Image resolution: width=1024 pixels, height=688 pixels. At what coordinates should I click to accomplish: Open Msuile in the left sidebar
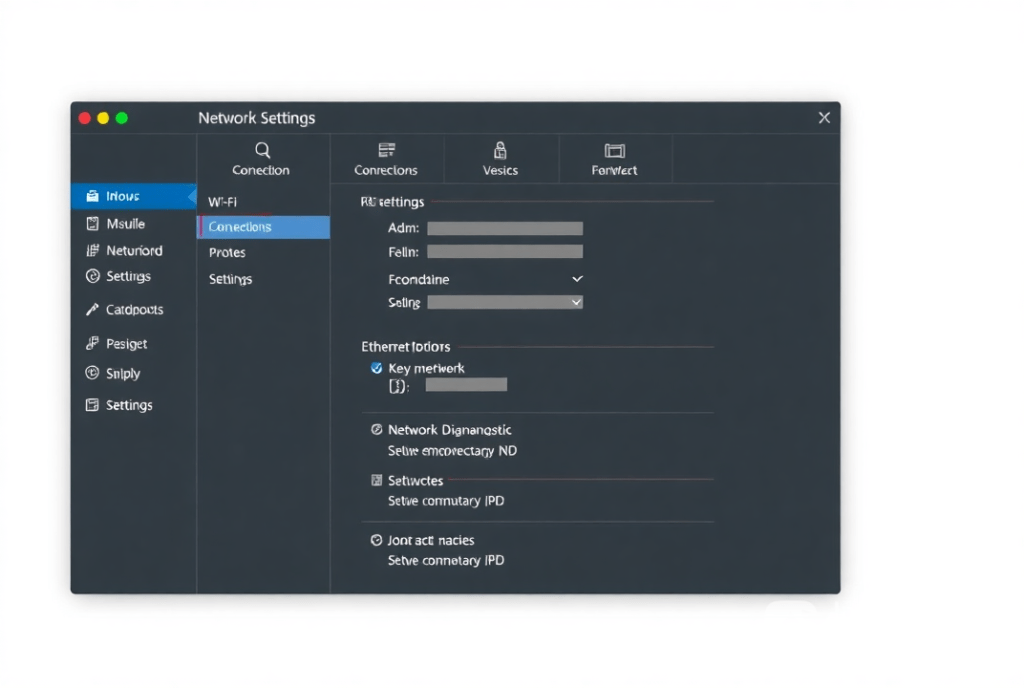point(125,223)
